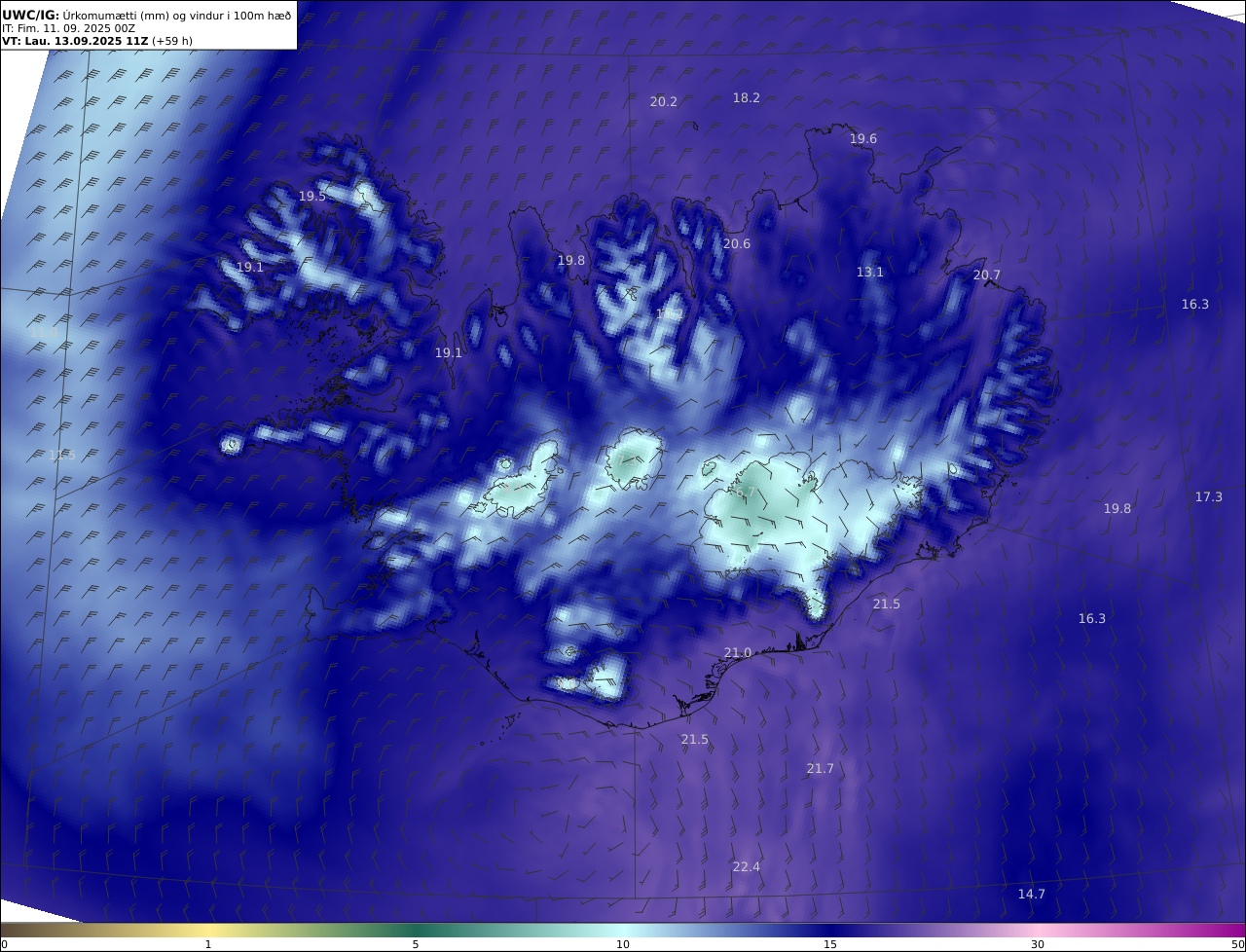
Task: Click the value label 19.6
Action: coord(863,139)
